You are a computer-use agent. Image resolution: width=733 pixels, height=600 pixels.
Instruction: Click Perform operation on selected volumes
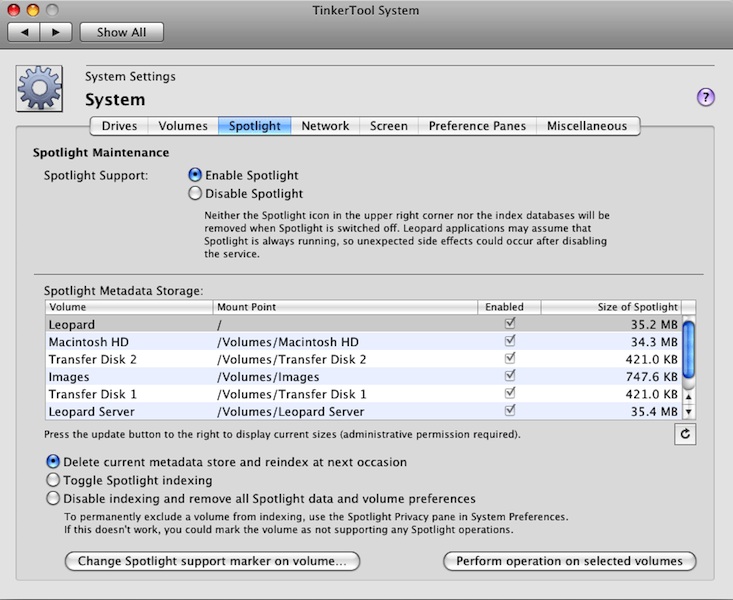pos(569,561)
